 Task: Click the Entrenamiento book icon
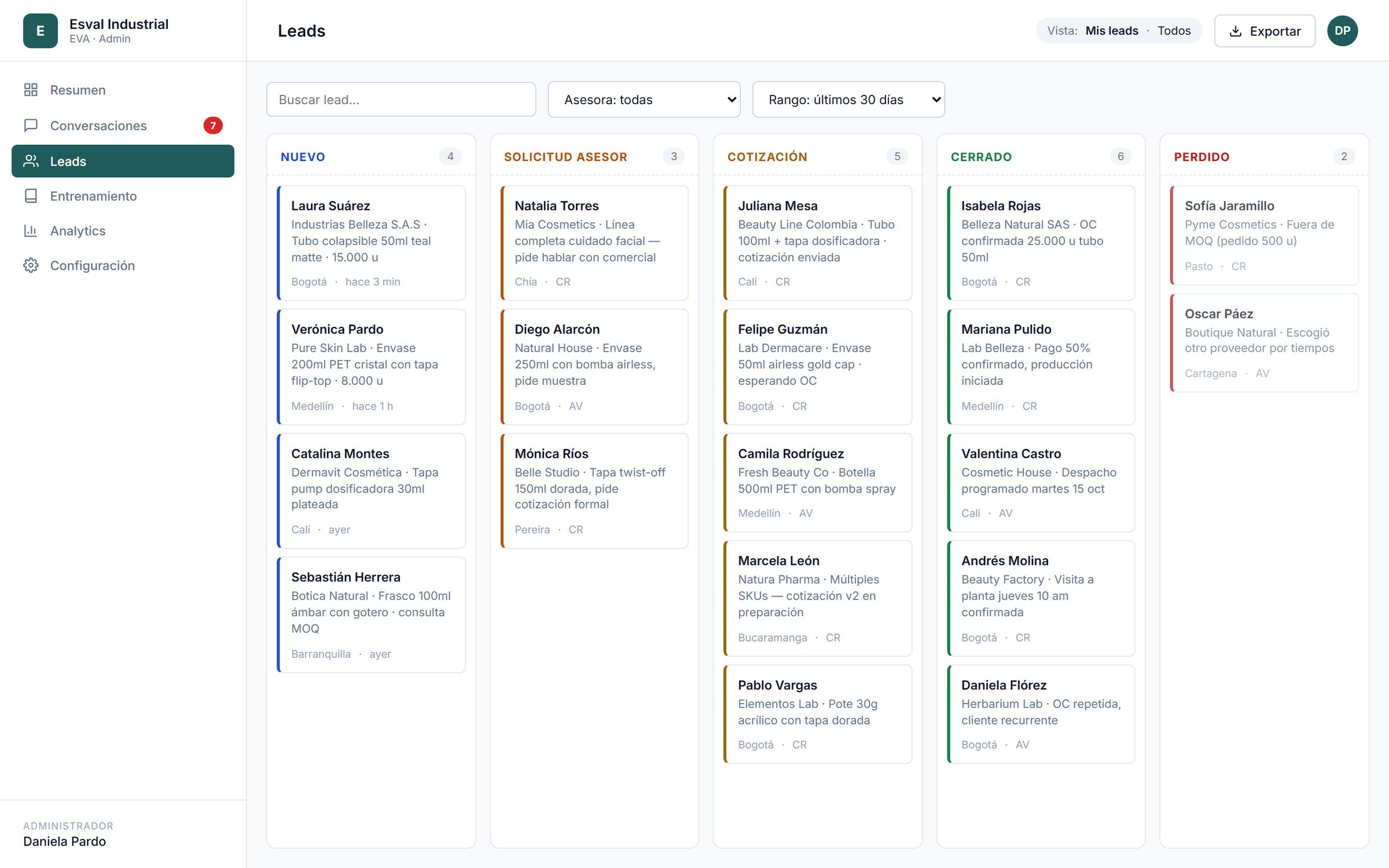[31, 196]
